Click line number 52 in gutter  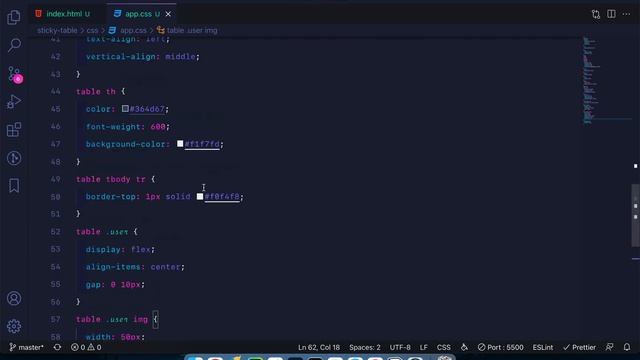[x=56, y=231]
